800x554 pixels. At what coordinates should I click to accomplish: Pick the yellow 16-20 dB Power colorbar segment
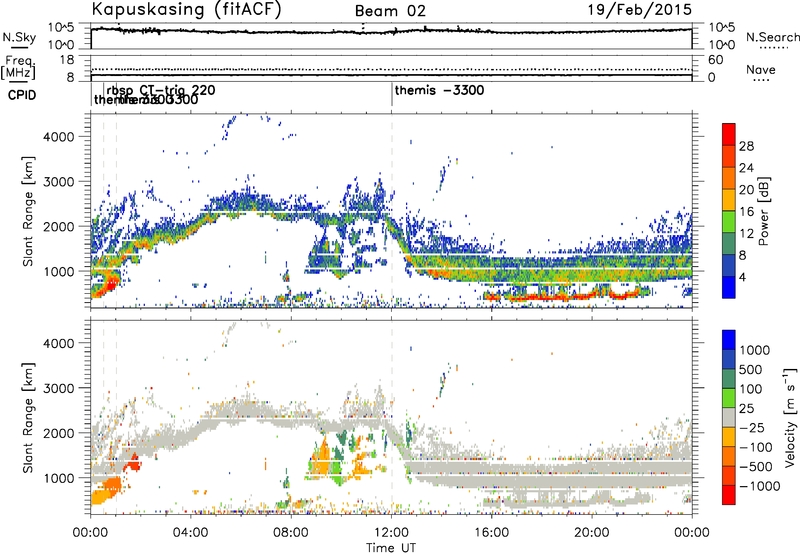(x=729, y=200)
